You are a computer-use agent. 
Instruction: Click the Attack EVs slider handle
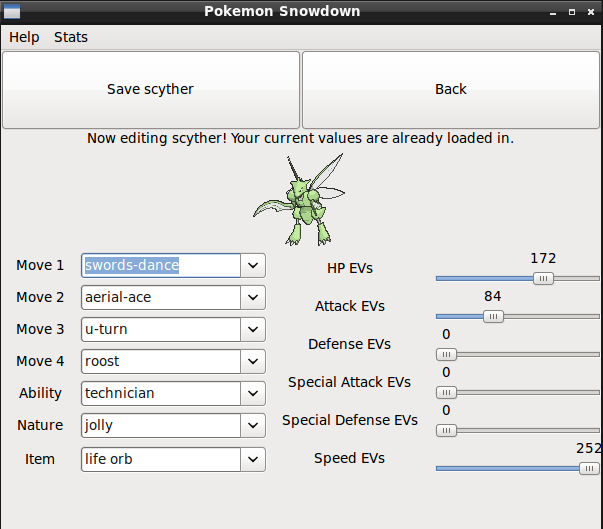click(x=493, y=316)
